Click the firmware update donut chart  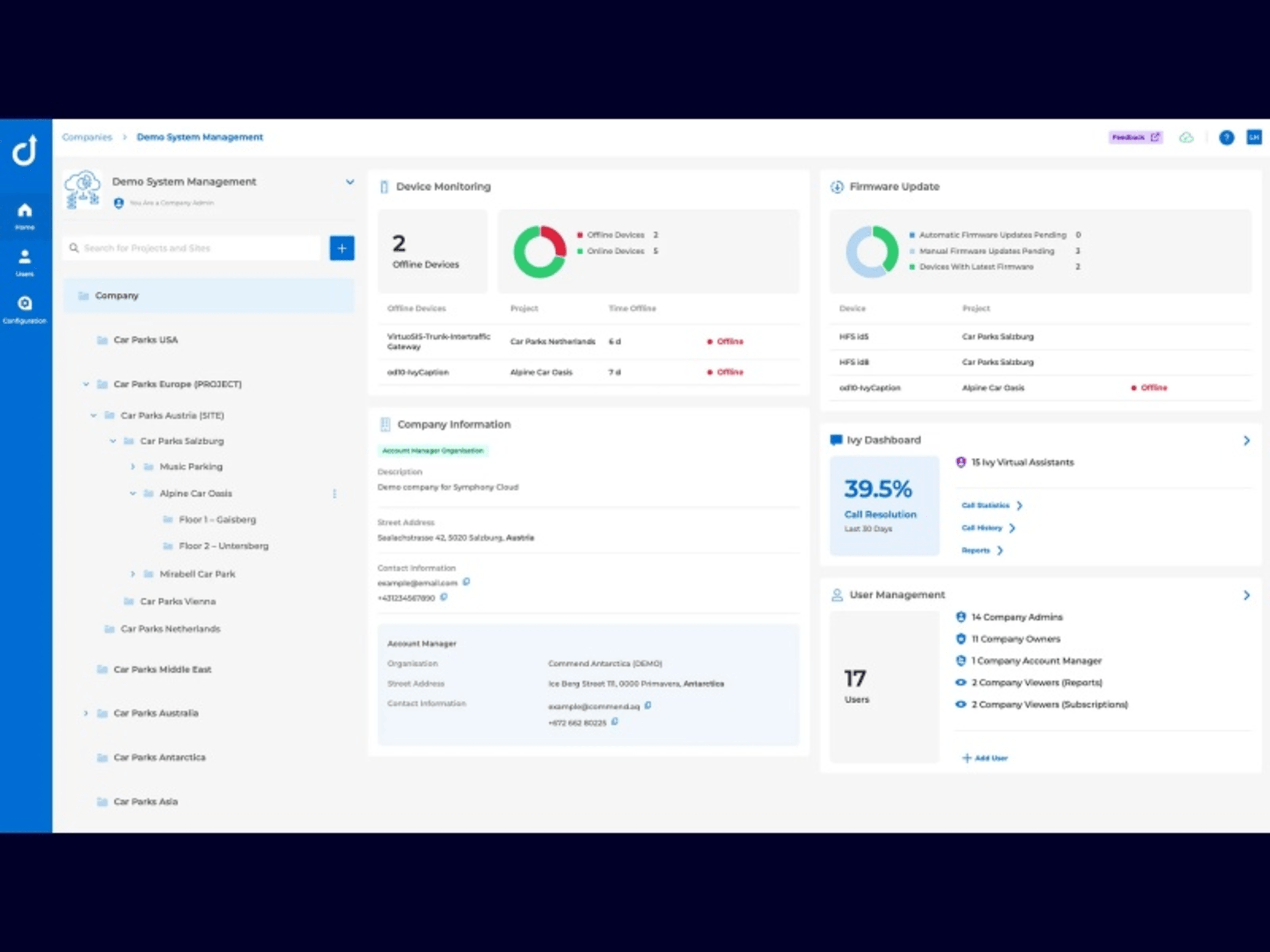[872, 252]
